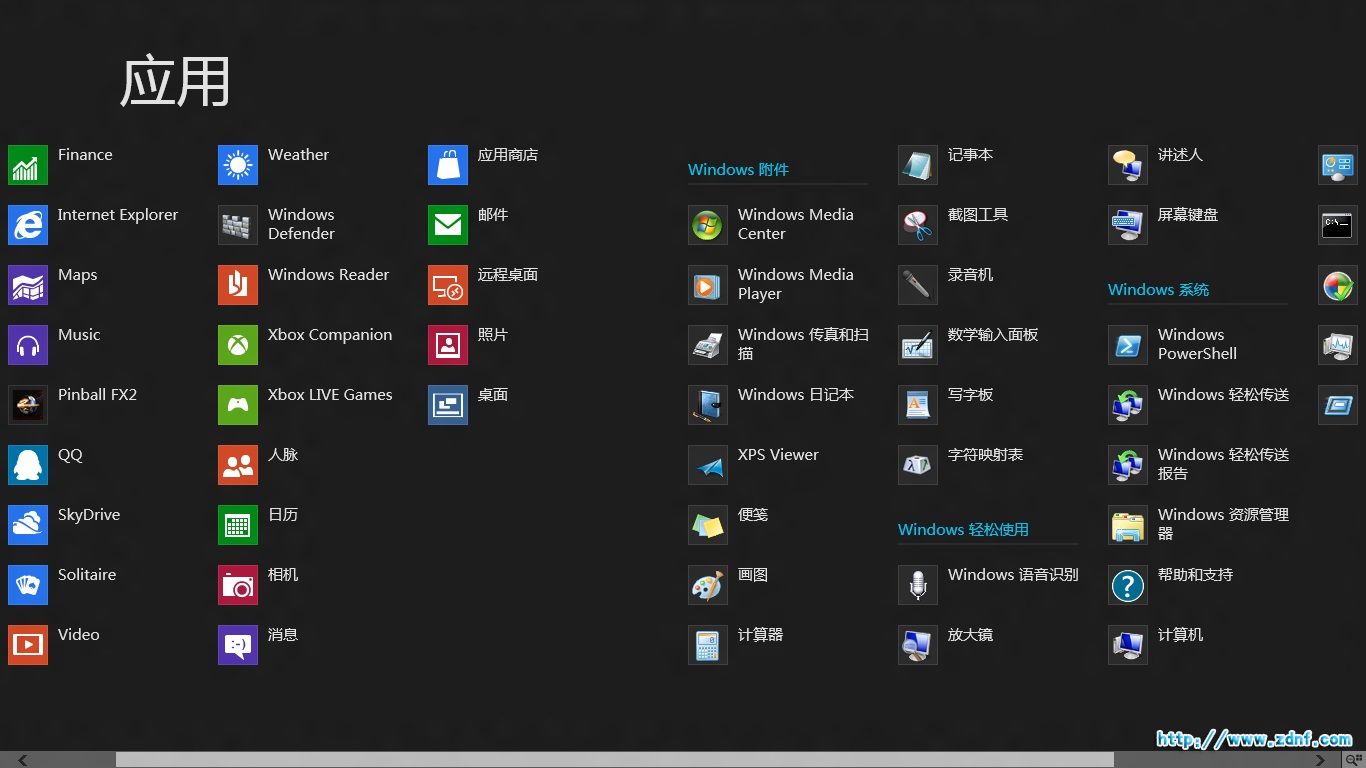Open 录音机 sound recorder
This screenshot has height=768, width=1366.
click(x=918, y=285)
